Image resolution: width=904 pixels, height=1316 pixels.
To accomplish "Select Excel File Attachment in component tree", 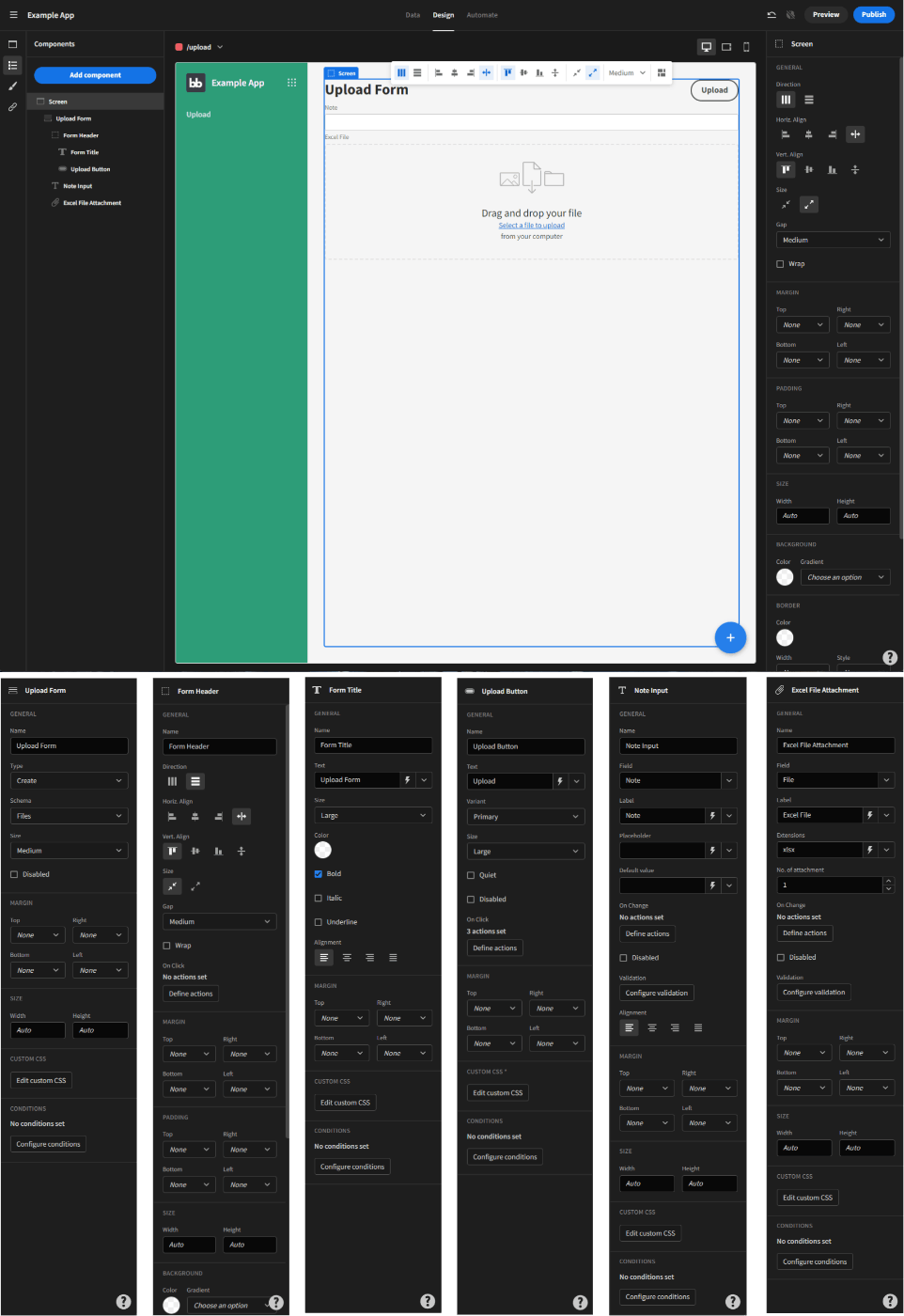I will (x=92, y=203).
